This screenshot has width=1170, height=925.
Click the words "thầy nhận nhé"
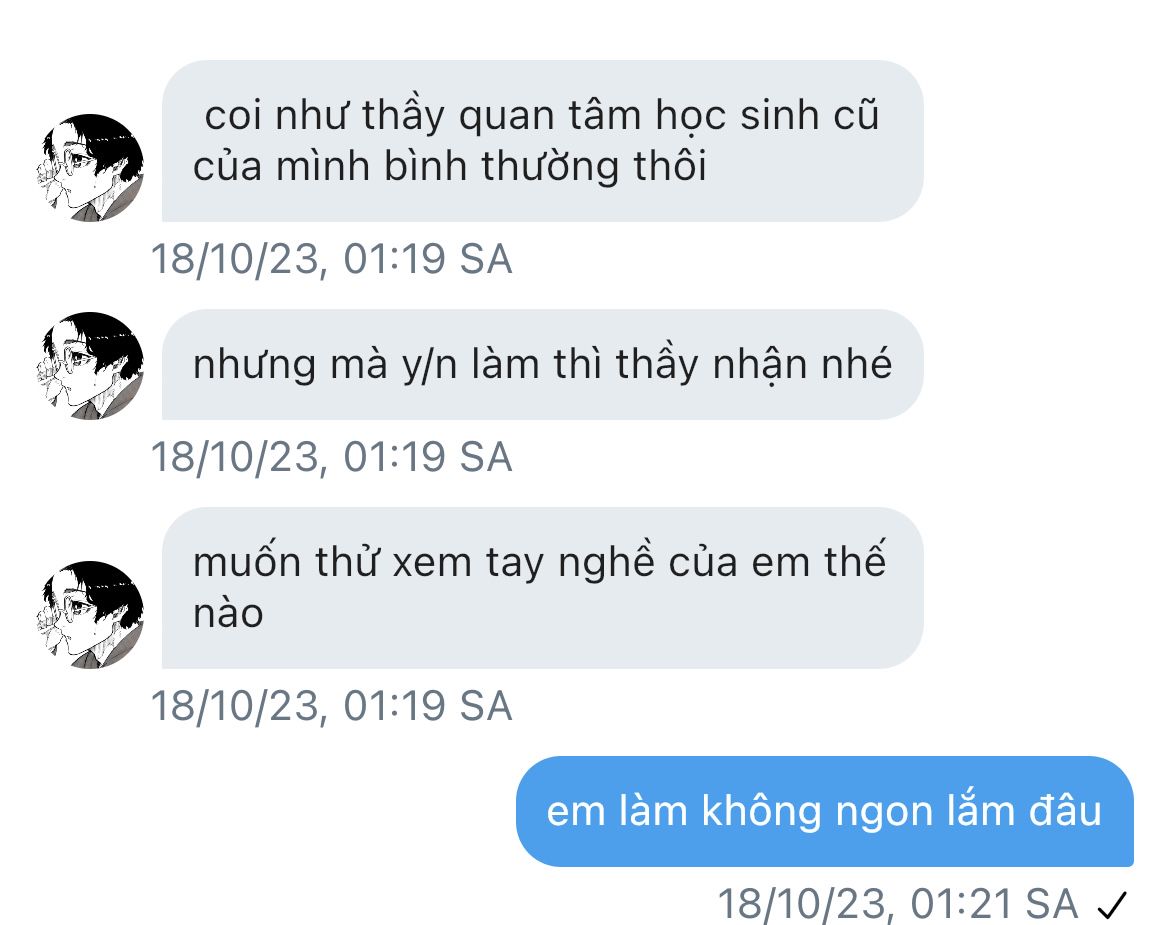(754, 365)
